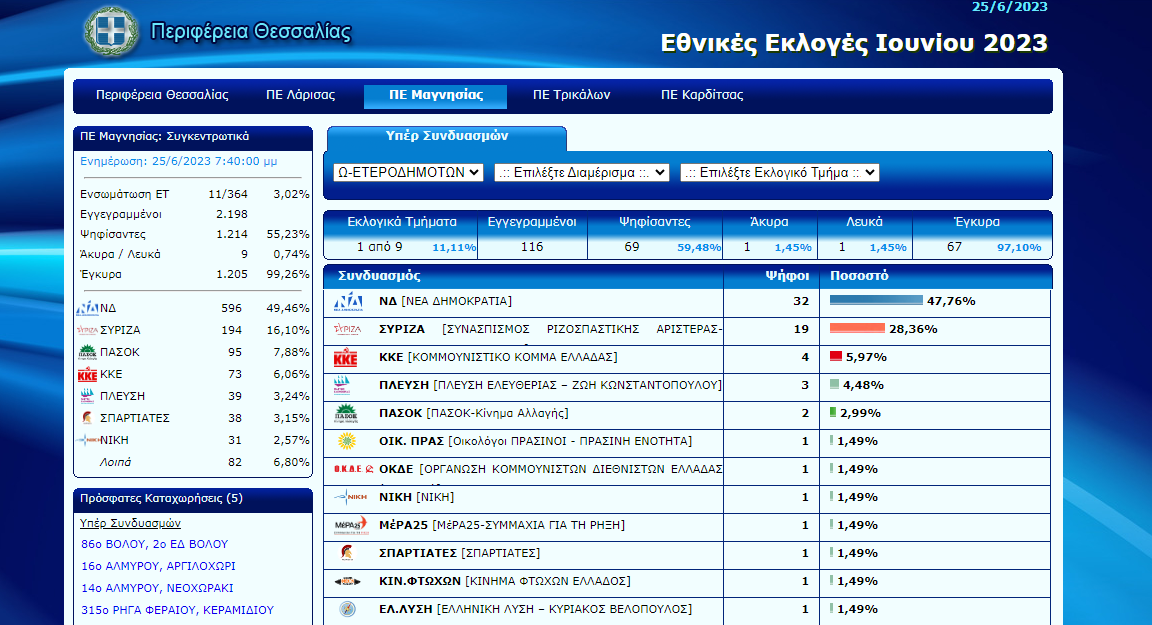Click the ΜέΡΑ25 party logo

click(x=347, y=525)
